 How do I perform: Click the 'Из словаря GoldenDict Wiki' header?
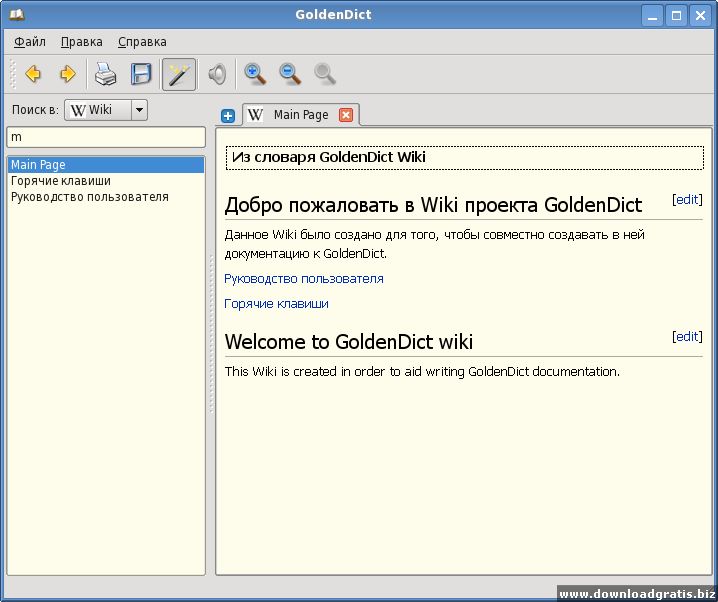click(x=464, y=157)
